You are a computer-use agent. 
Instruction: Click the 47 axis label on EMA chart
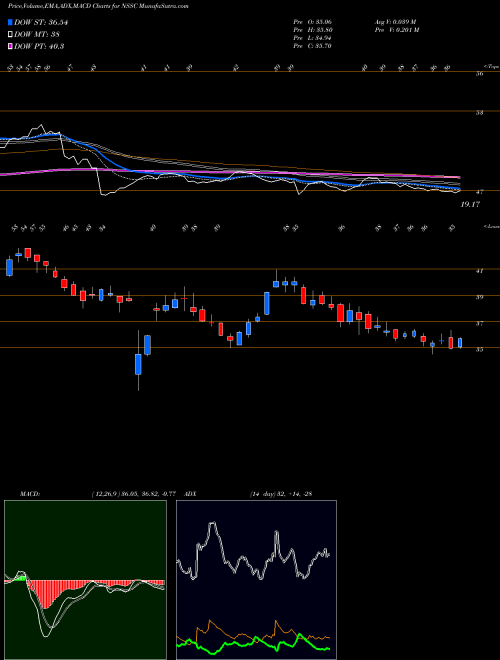479,192
